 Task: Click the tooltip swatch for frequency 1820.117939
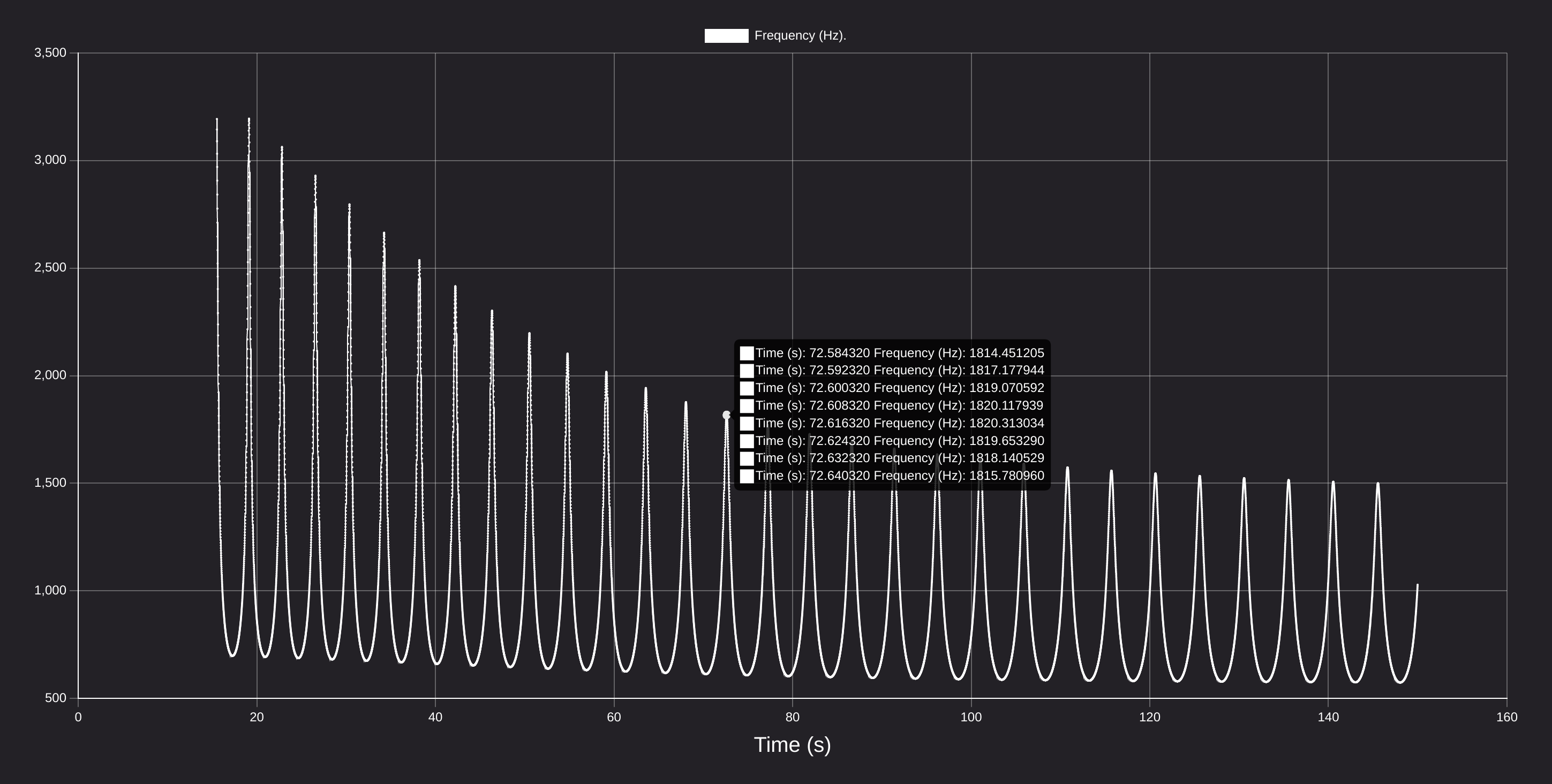(747, 405)
